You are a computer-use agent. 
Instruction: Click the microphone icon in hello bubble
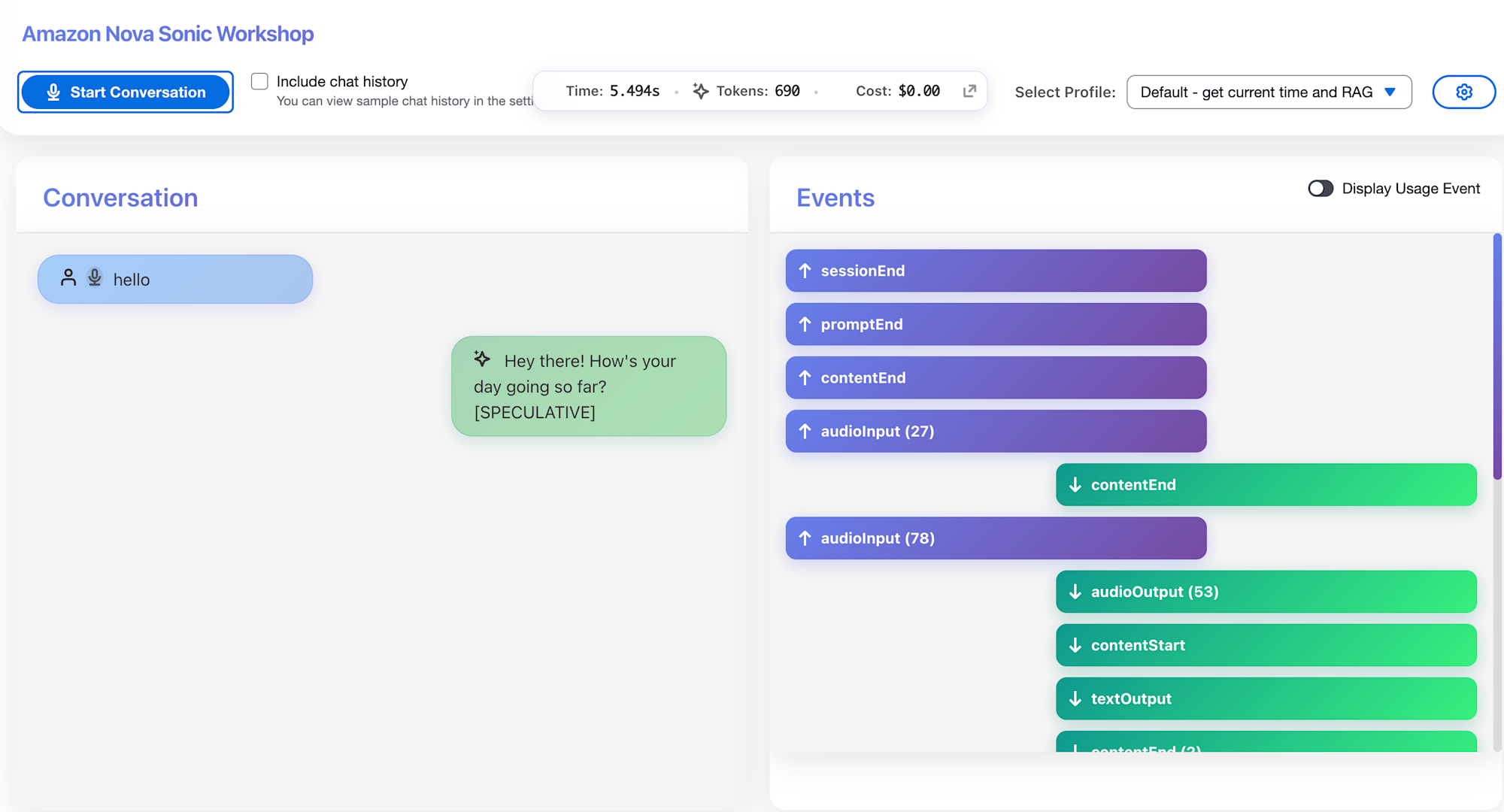[x=95, y=277]
